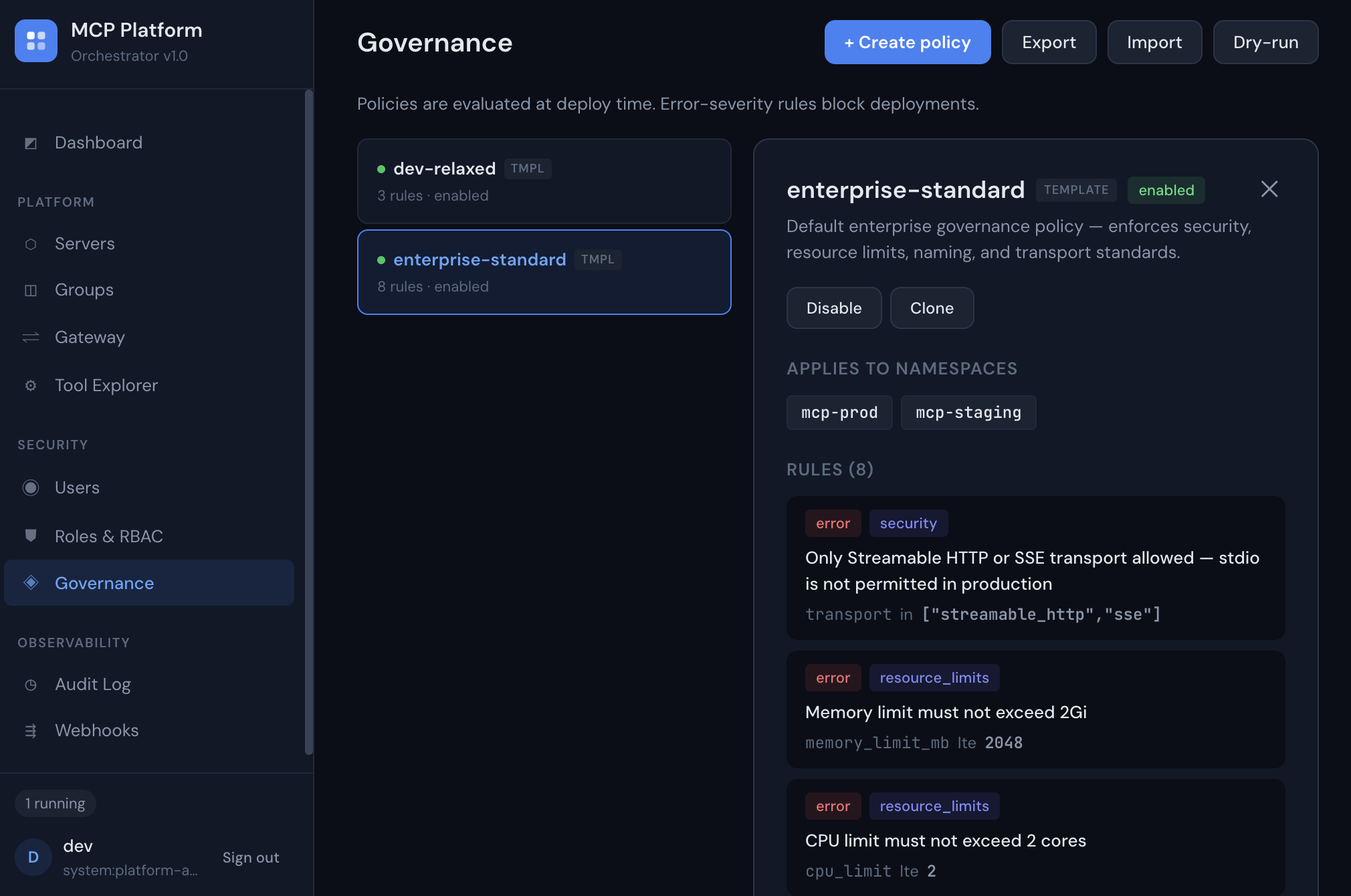This screenshot has height=896, width=1351.
Task: Navigate to Gateway
Action: click(x=149, y=337)
